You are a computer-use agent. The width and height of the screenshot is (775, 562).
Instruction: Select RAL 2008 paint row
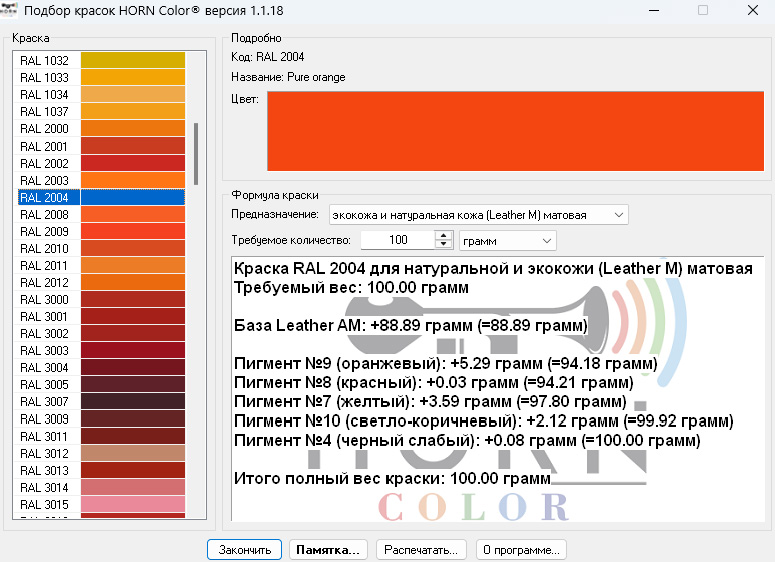click(101, 215)
